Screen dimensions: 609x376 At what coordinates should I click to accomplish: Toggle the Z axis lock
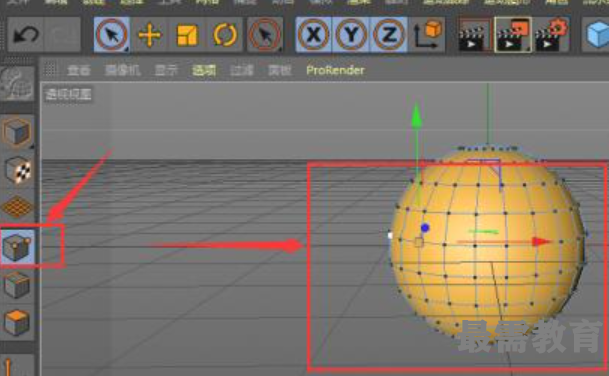pyautogui.click(x=389, y=35)
